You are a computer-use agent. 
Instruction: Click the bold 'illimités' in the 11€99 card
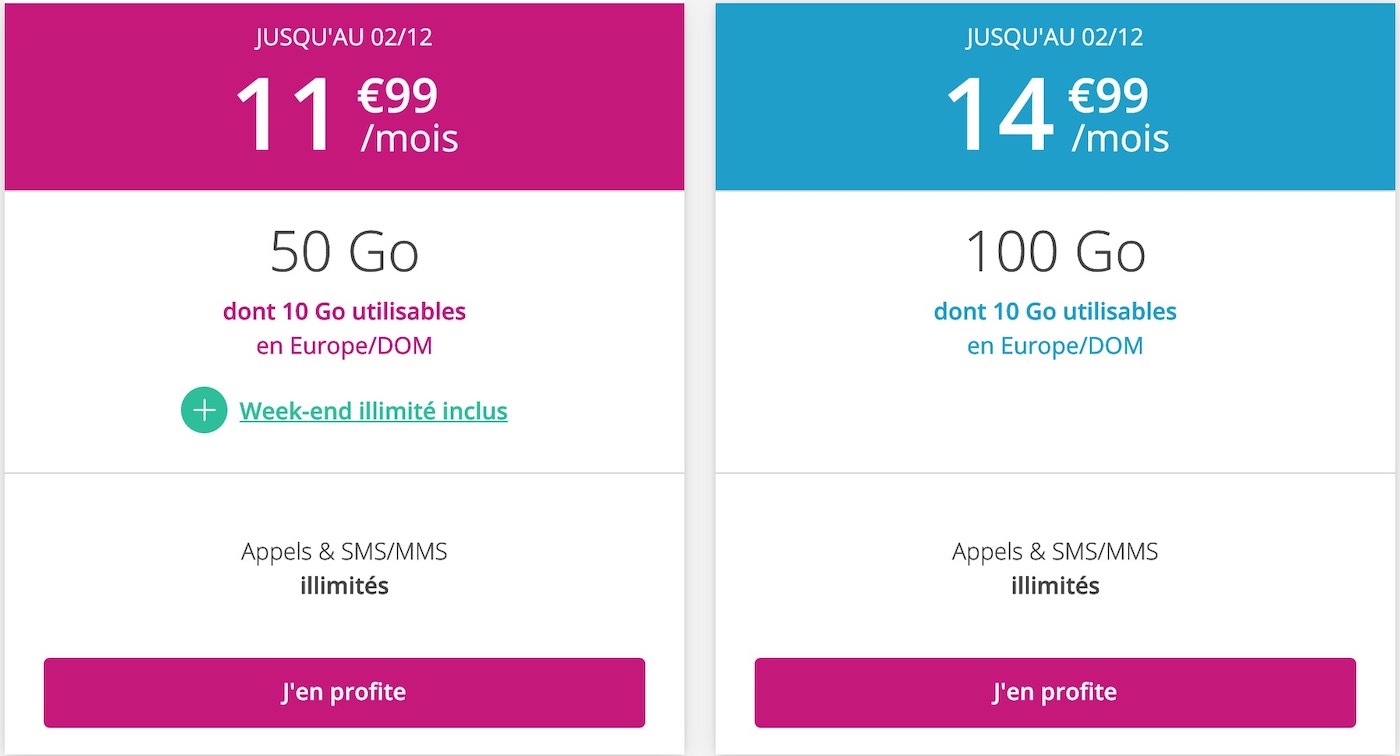pos(344,585)
